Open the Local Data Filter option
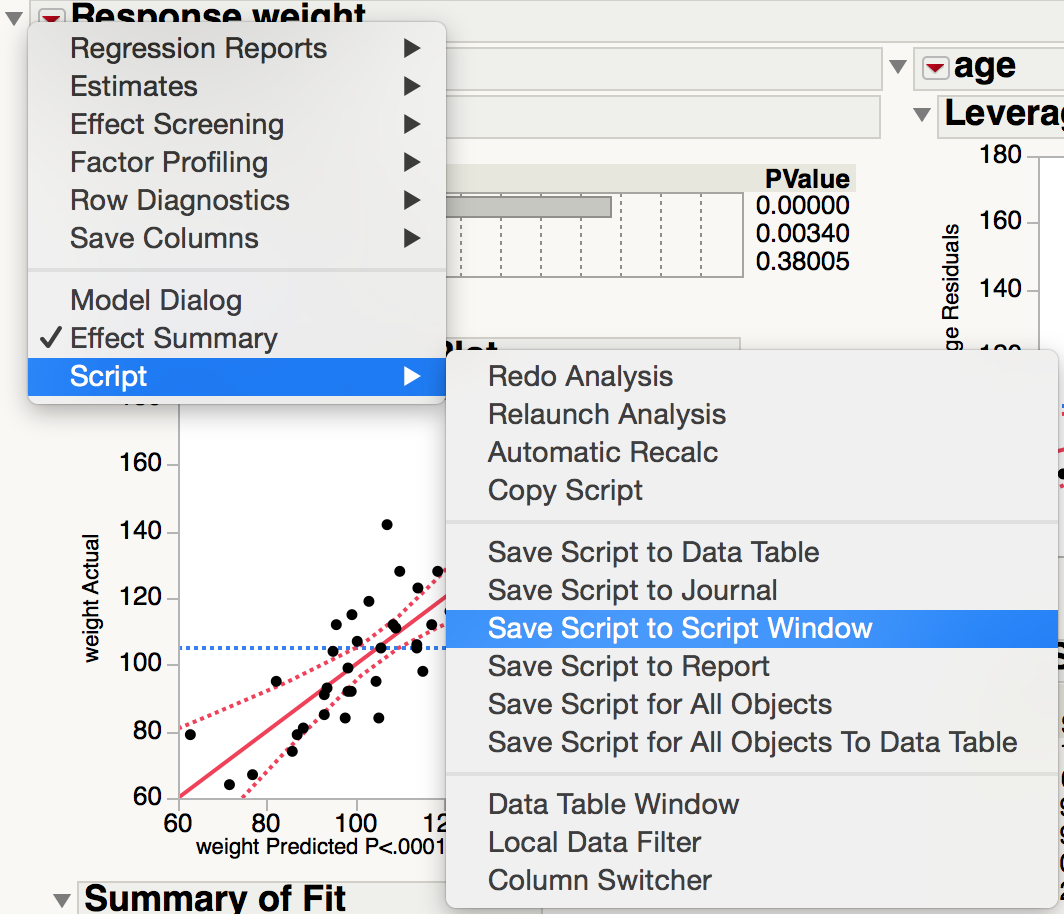Screen dimensions: 1064x914 point(594,842)
